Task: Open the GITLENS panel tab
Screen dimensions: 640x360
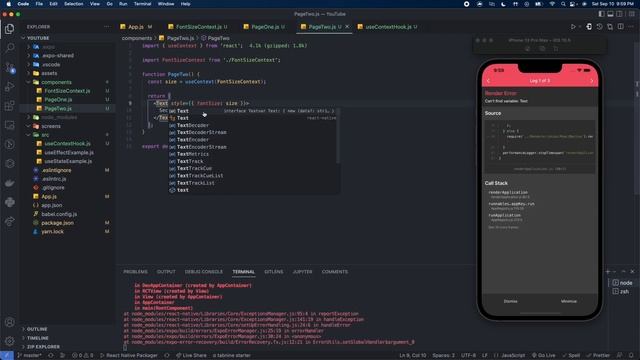Action: [273, 272]
